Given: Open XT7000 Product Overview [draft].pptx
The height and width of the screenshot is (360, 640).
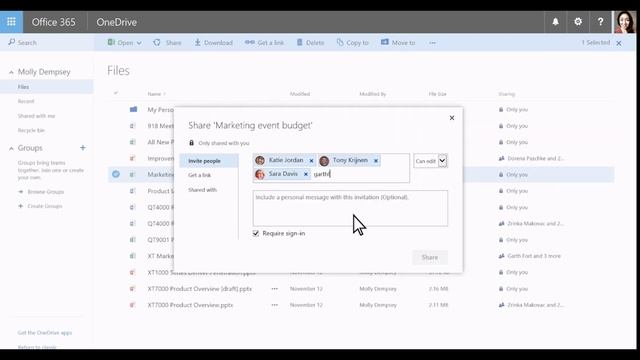Looking at the screenshot, I should click(200, 289).
